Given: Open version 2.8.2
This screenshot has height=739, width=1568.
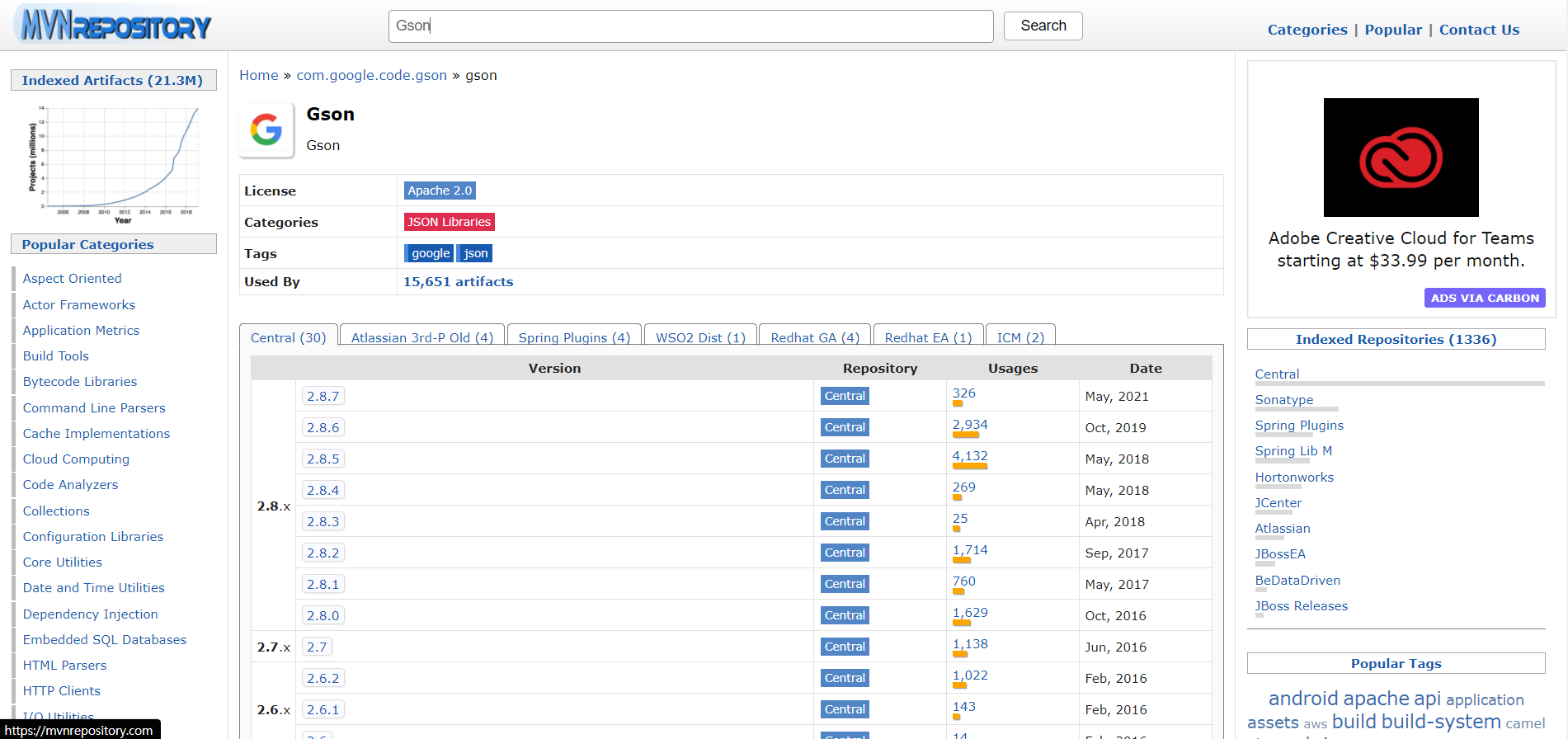Looking at the screenshot, I should point(323,553).
